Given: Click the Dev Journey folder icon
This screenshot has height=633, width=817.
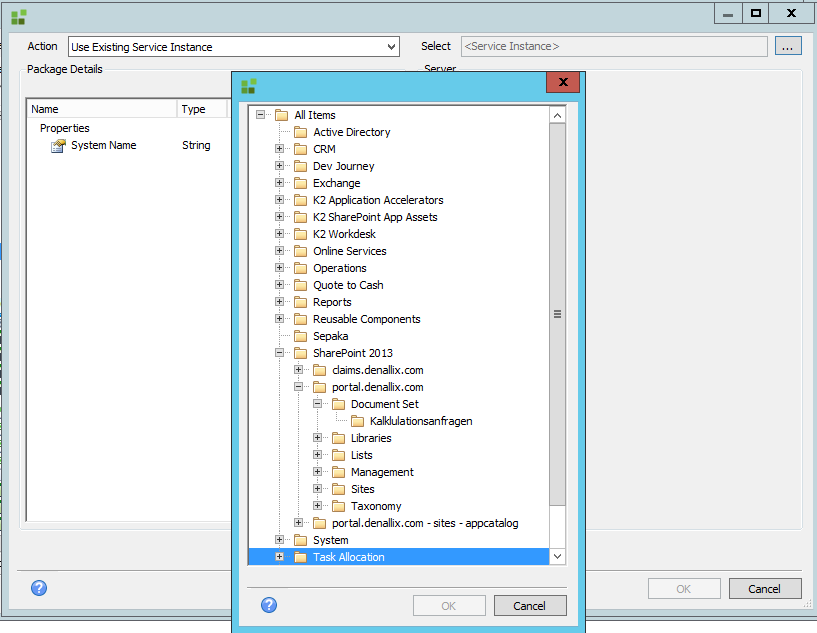Looking at the screenshot, I should pyautogui.click(x=300, y=166).
